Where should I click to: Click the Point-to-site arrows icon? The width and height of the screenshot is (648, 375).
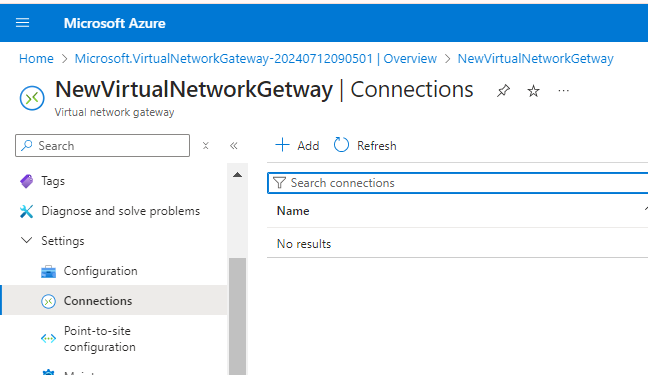click(48, 339)
